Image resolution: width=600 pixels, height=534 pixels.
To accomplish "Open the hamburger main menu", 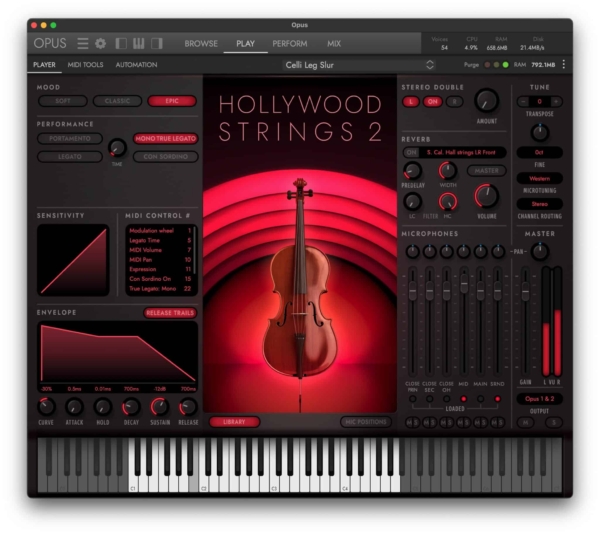I will point(82,44).
